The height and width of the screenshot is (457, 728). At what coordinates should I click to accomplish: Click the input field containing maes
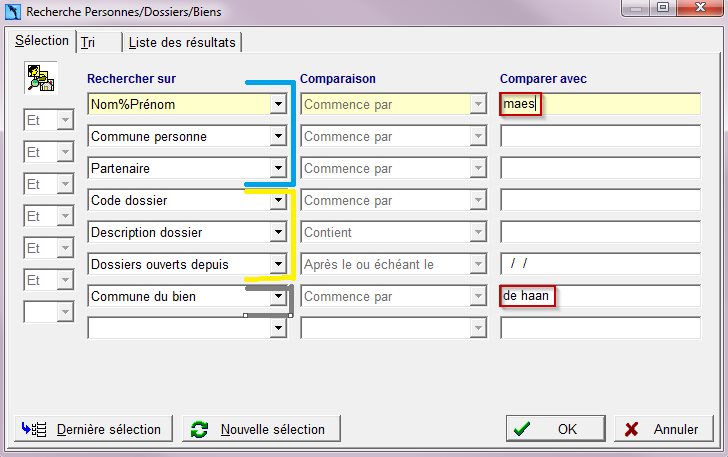click(600, 104)
